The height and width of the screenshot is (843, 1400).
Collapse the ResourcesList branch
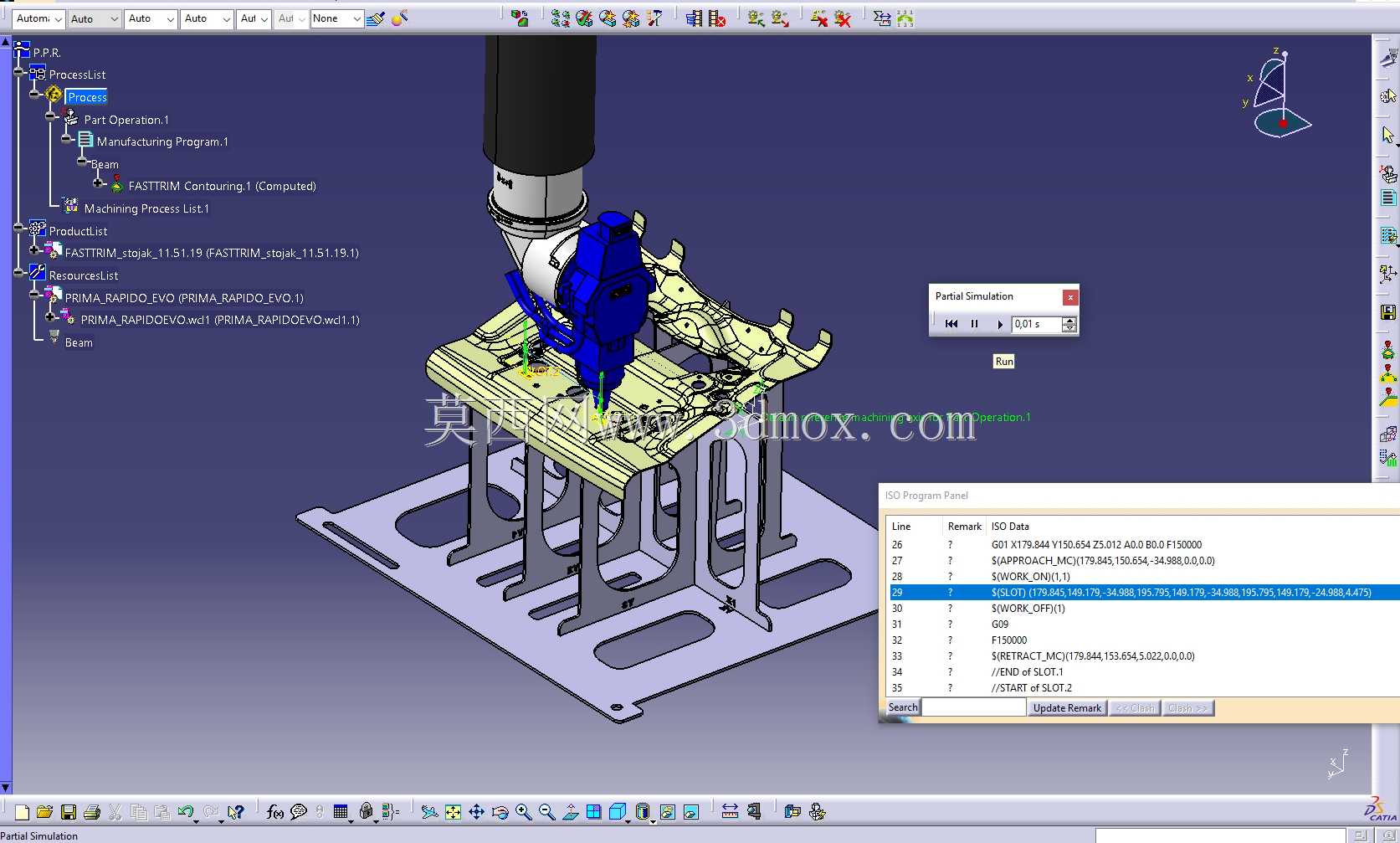[18, 273]
